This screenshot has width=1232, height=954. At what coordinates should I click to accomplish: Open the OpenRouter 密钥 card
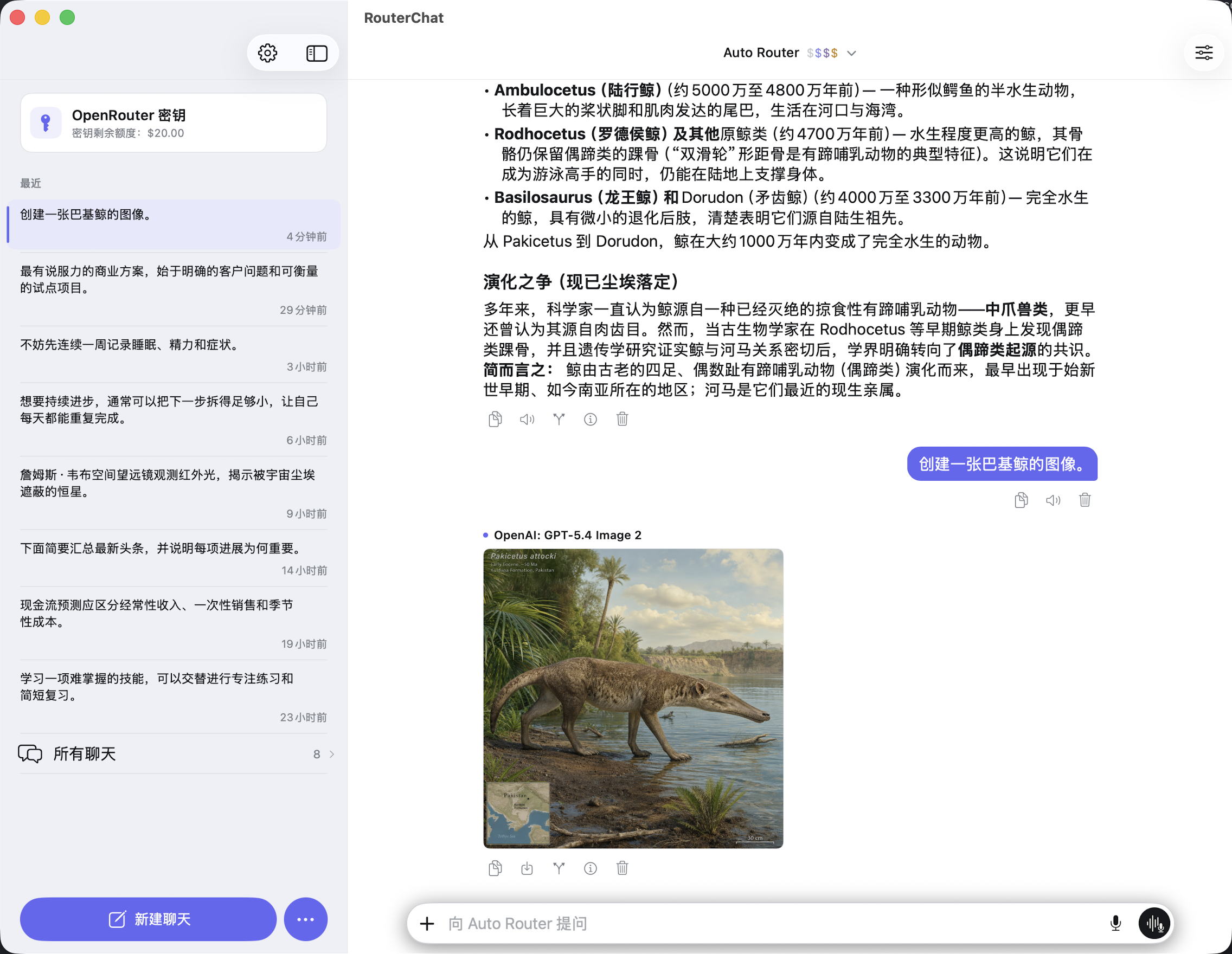point(174,123)
